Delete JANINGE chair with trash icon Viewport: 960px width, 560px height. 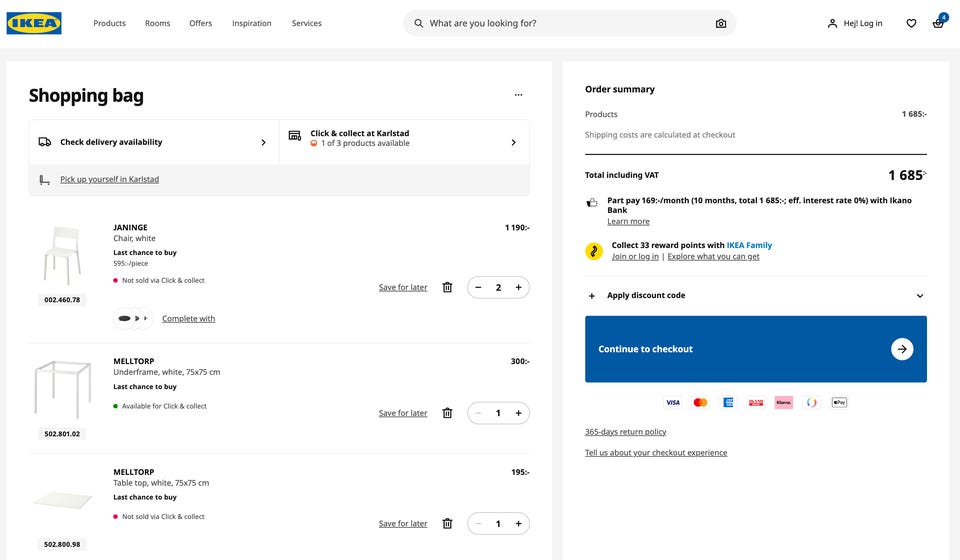click(x=447, y=288)
